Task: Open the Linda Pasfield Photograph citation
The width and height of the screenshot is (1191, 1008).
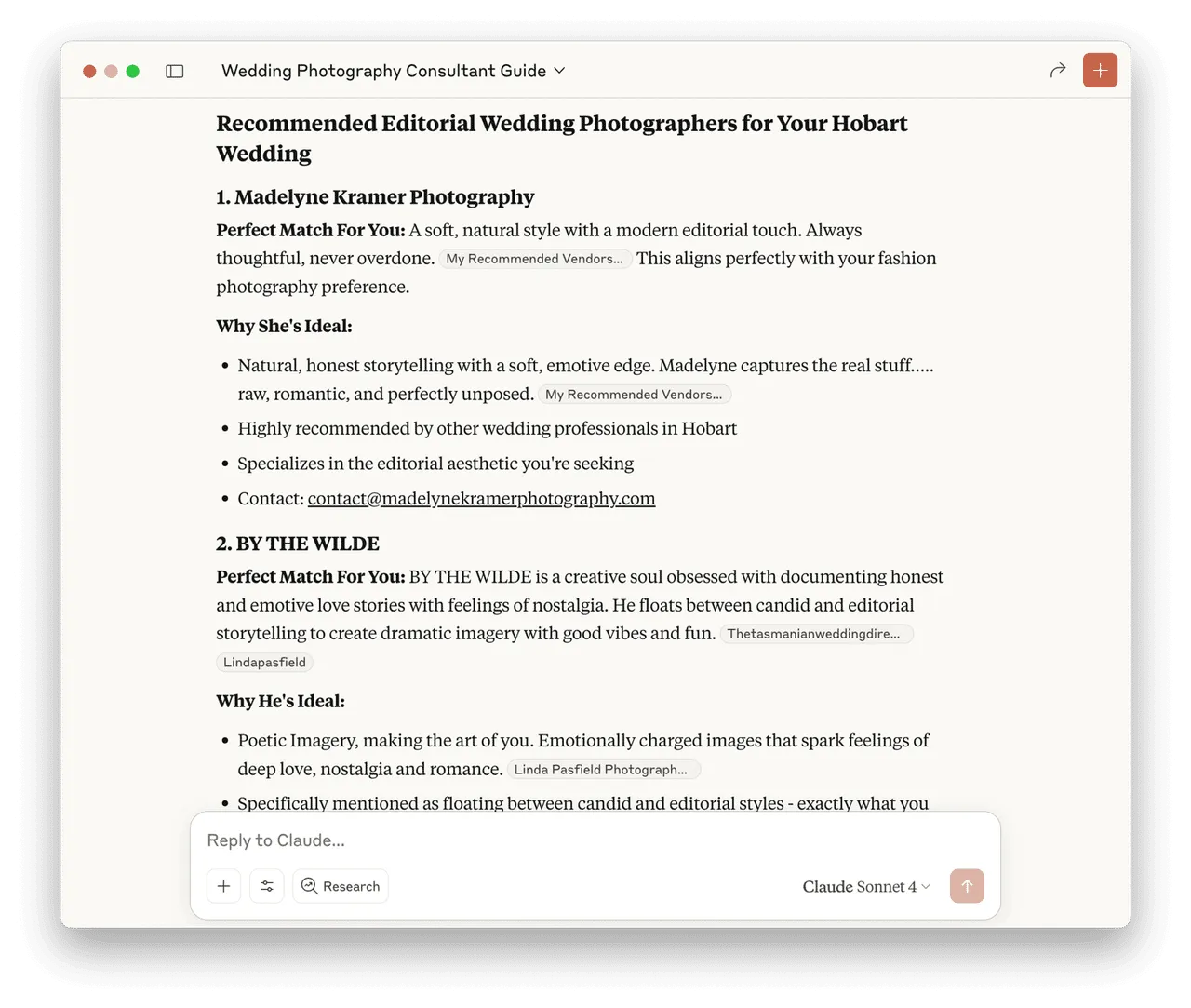Action: point(603,769)
